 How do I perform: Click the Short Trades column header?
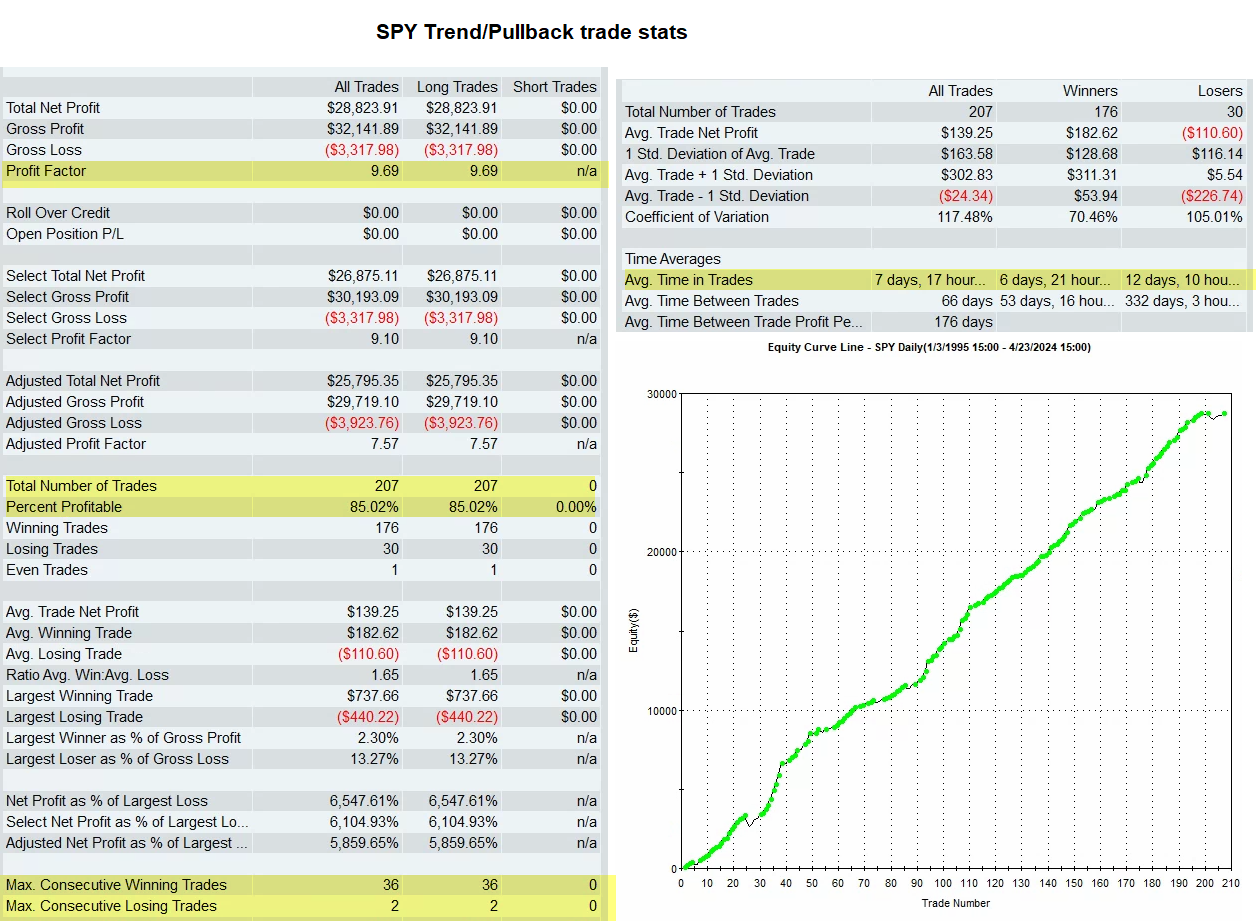(554, 87)
